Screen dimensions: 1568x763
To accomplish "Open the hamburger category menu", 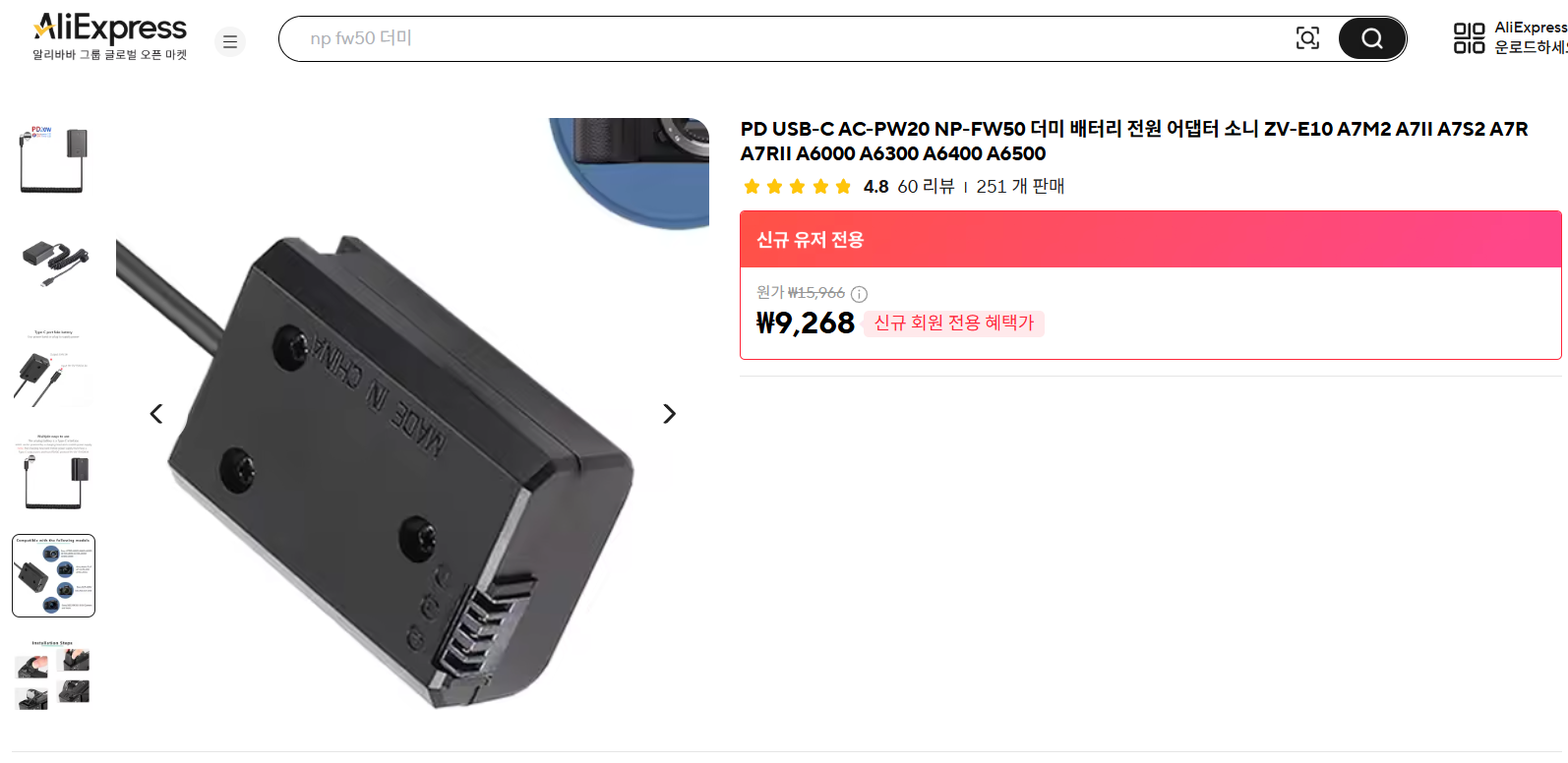I will (230, 41).
